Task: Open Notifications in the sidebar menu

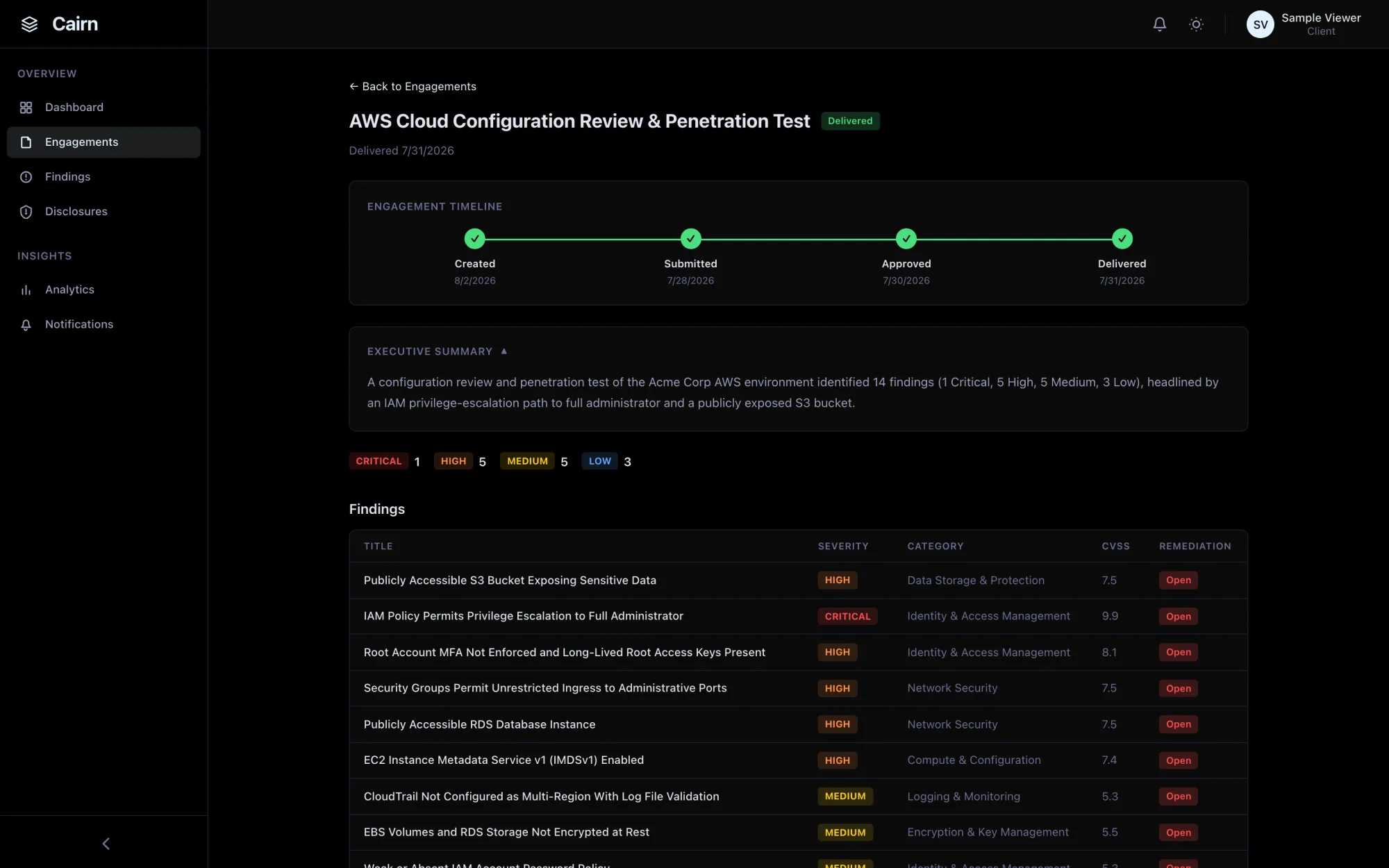Action: tap(103, 324)
